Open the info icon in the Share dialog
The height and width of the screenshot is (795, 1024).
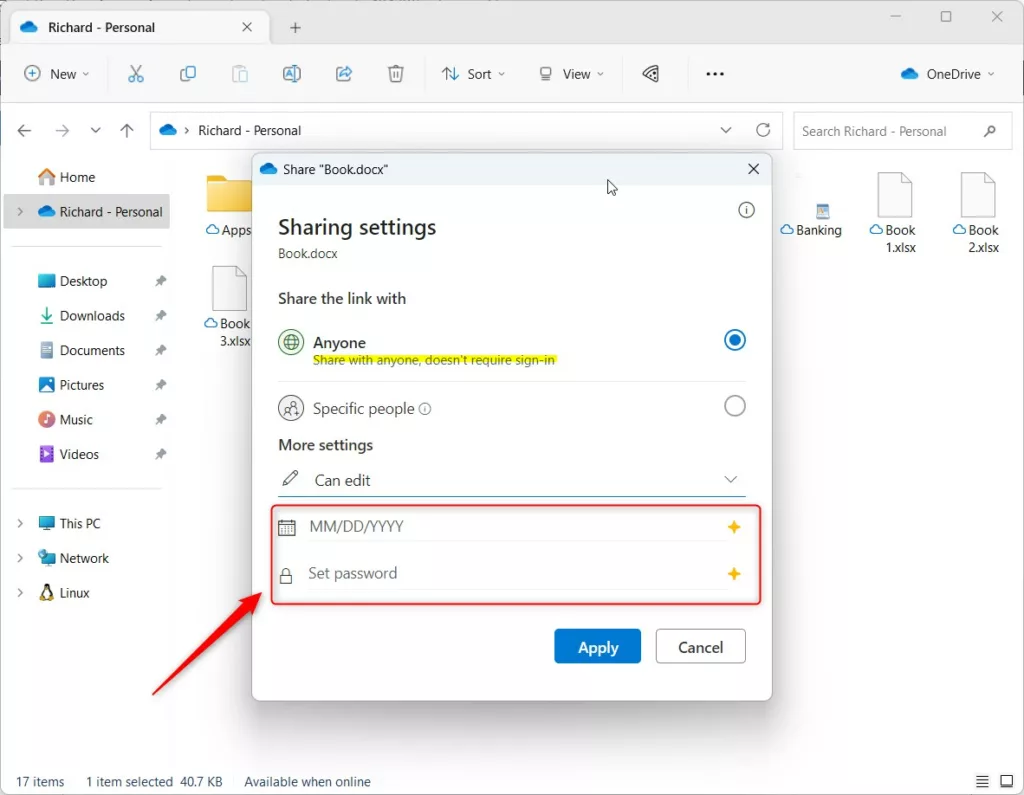(x=746, y=210)
